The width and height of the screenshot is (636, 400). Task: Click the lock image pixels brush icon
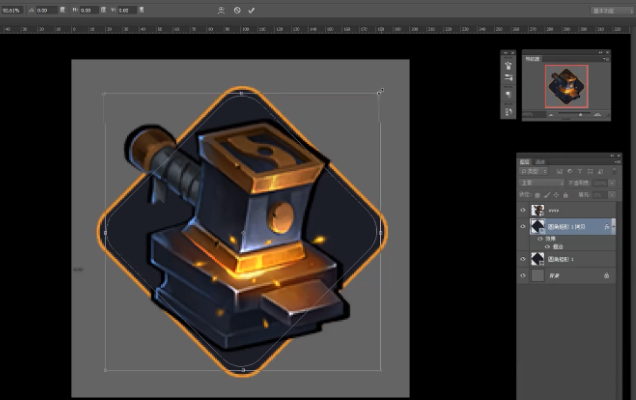coord(548,194)
